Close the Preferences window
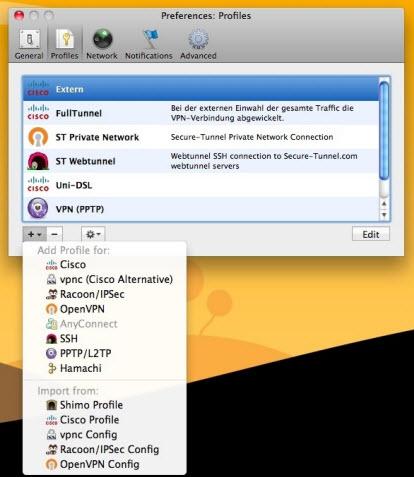414x477 pixels. point(19,15)
